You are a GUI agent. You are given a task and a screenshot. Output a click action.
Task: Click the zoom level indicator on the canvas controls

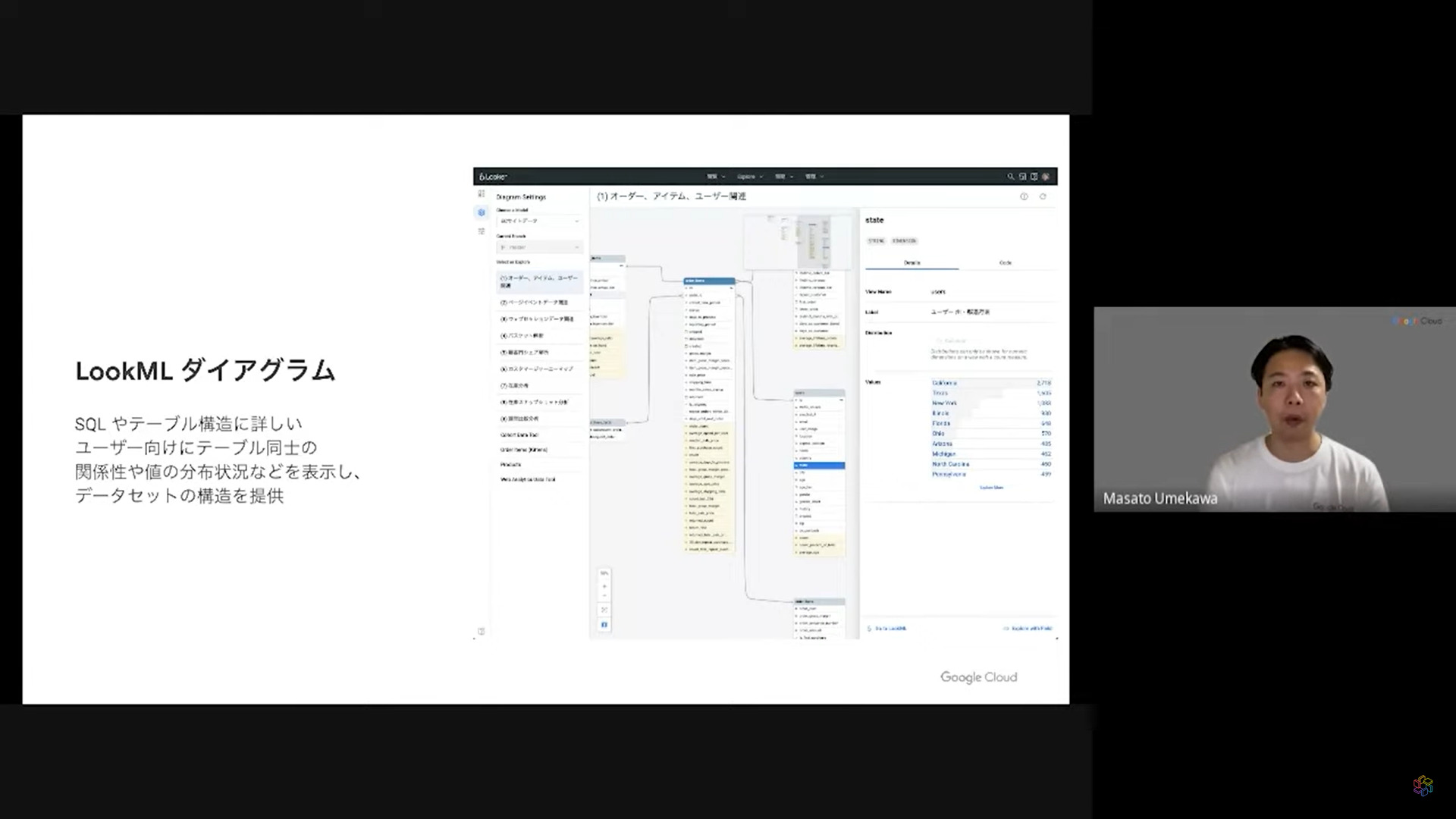click(x=604, y=573)
